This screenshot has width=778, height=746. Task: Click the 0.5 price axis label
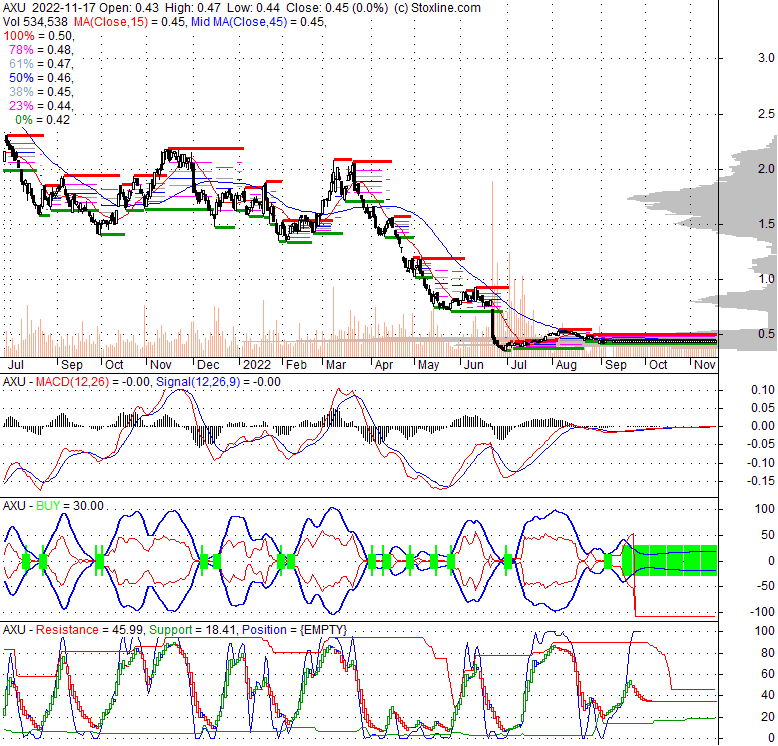click(766, 334)
